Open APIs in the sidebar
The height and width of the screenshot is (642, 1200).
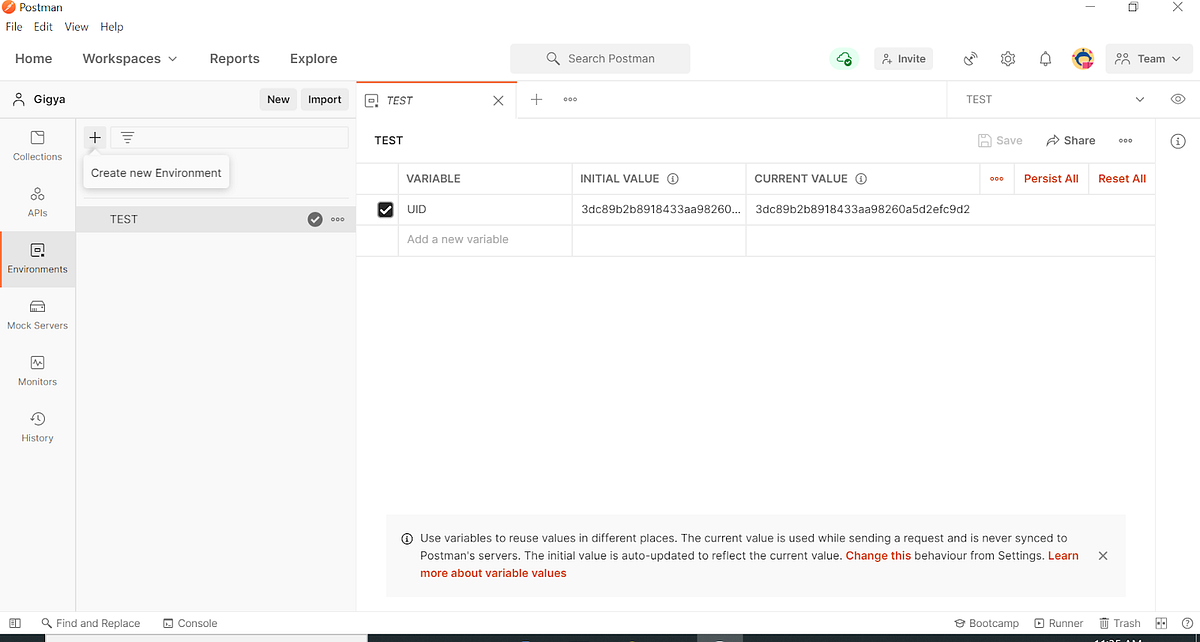click(x=38, y=202)
